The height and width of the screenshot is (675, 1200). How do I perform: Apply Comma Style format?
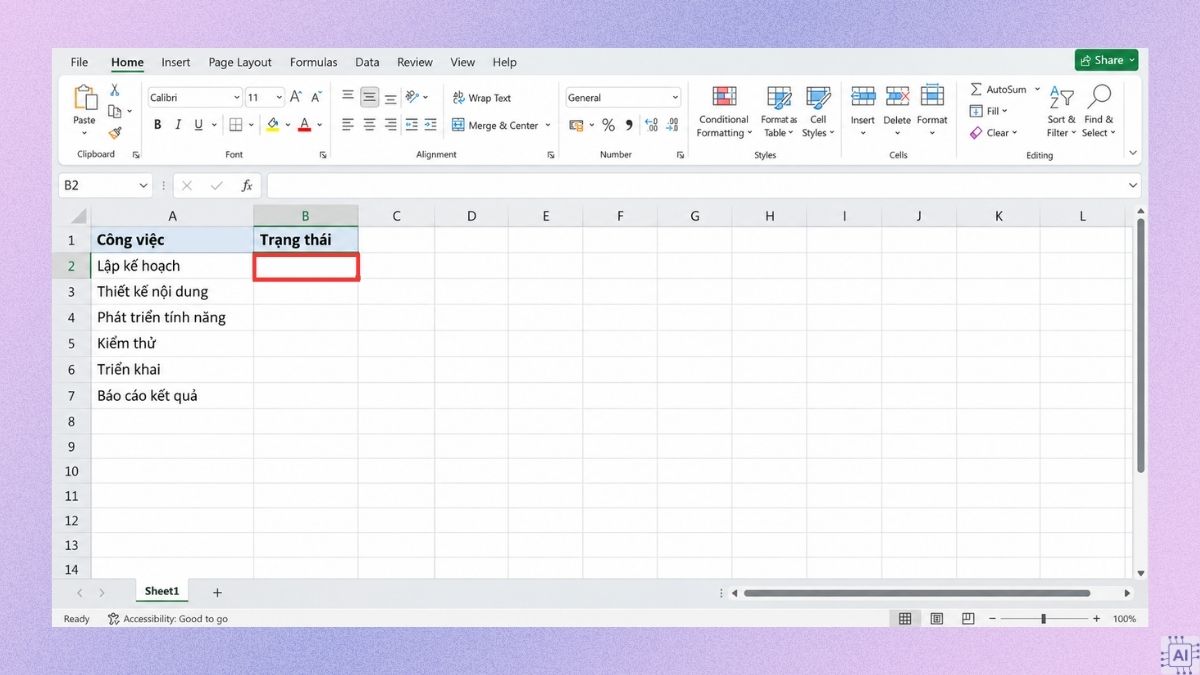point(629,125)
